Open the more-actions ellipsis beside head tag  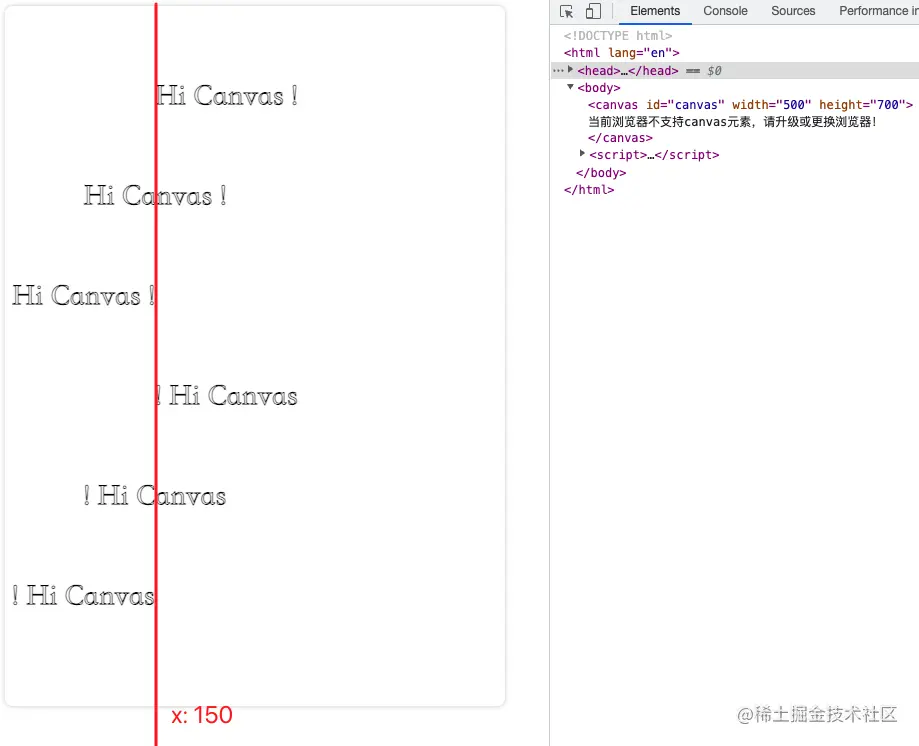(558, 70)
